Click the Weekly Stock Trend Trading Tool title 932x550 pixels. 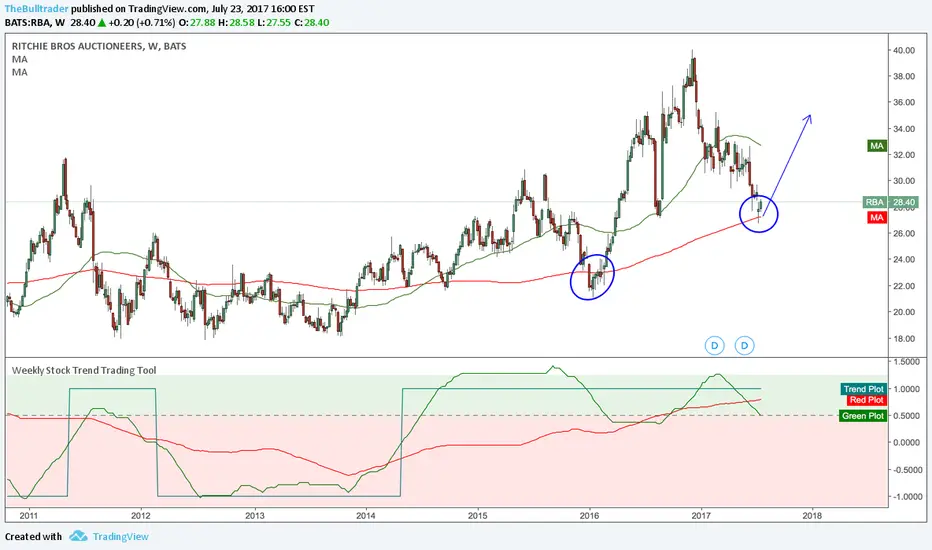coord(84,370)
